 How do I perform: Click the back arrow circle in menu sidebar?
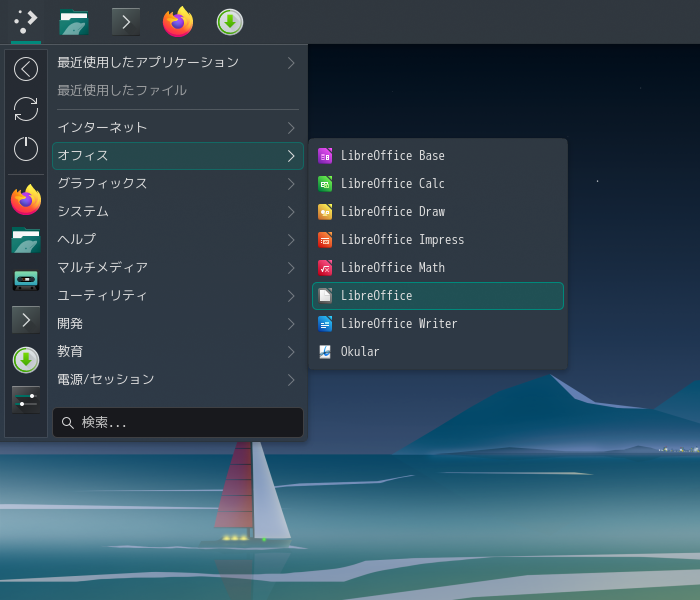pos(26,69)
